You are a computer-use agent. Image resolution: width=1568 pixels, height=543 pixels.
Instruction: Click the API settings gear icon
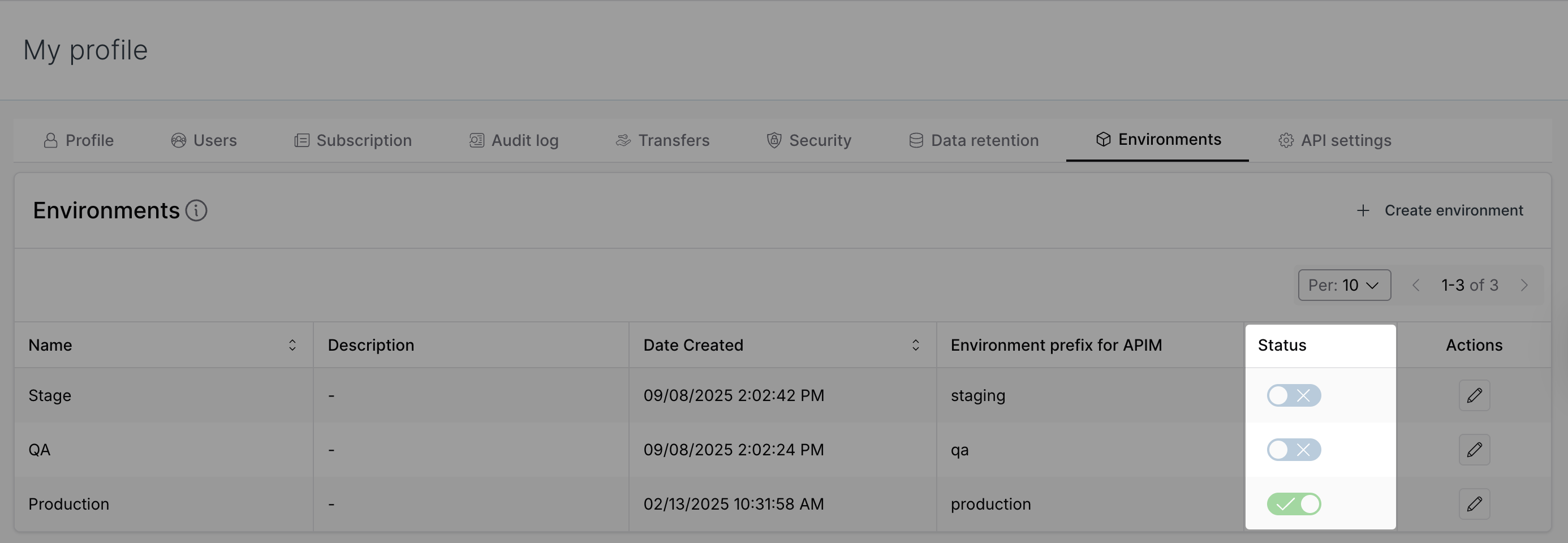(1286, 139)
